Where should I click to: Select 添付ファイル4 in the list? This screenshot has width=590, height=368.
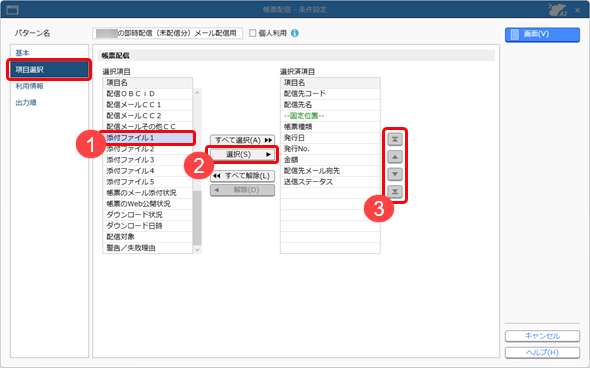pos(148,170)
